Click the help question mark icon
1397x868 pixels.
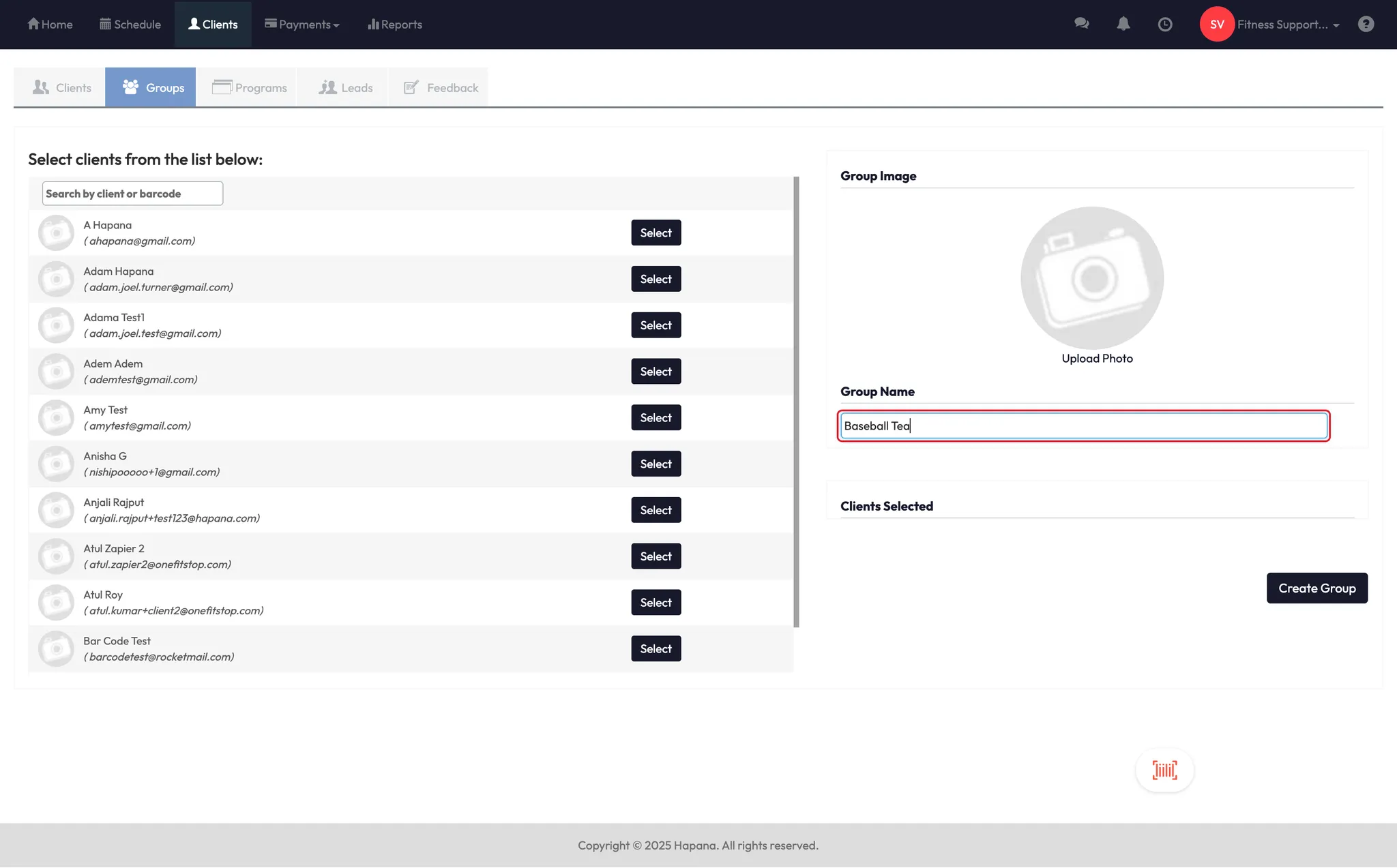click(1366, 24)
